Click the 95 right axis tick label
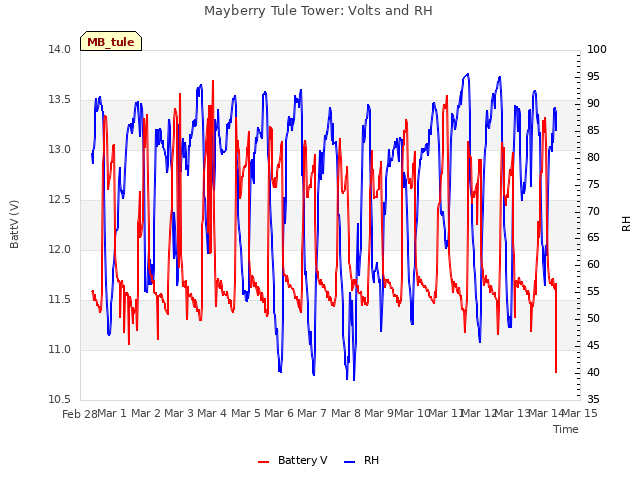Screen dimensions: 640x480 [x=593, y=76]
